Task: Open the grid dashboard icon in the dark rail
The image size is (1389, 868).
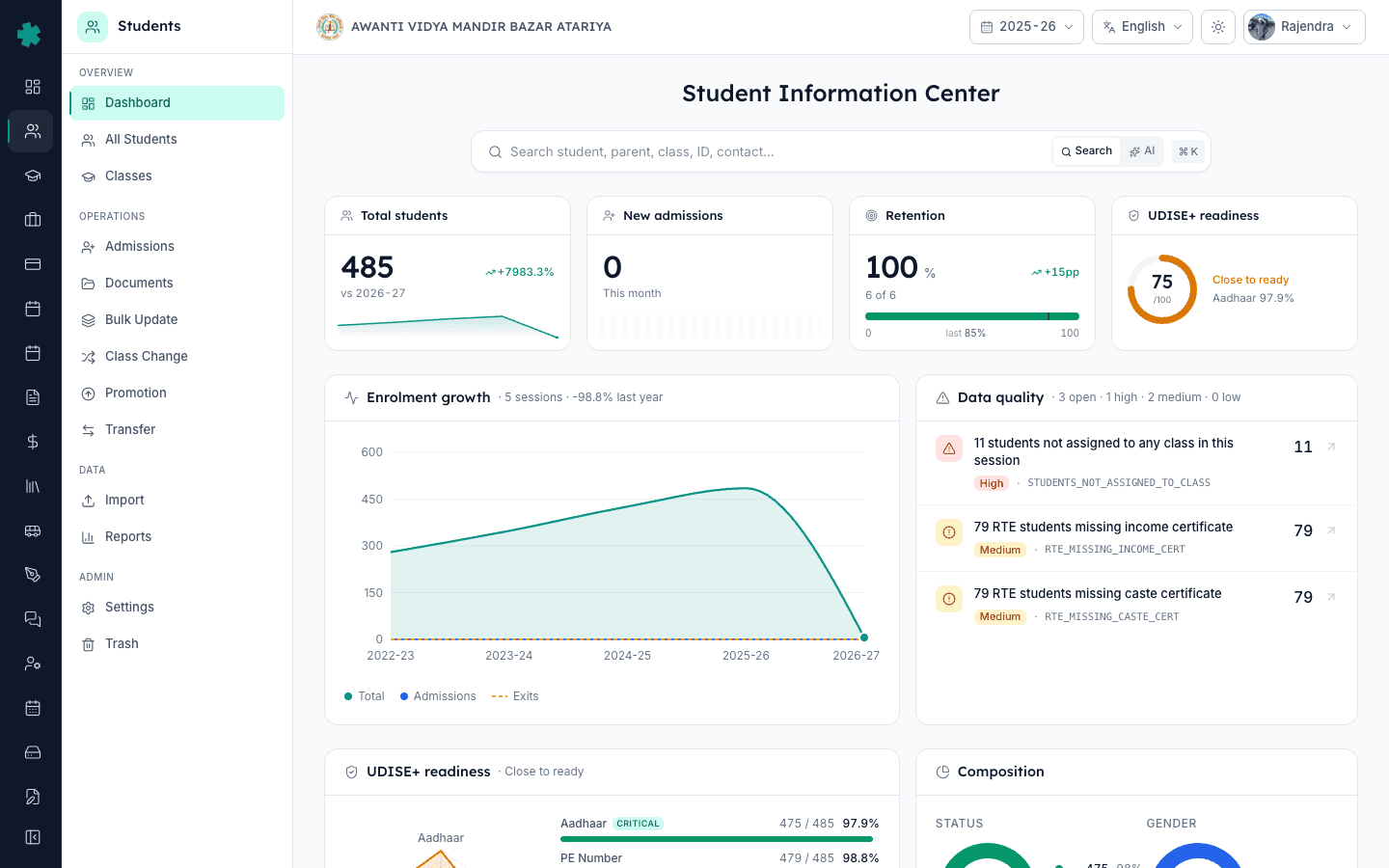Action: pyautogui.click(x=33, y=87)
